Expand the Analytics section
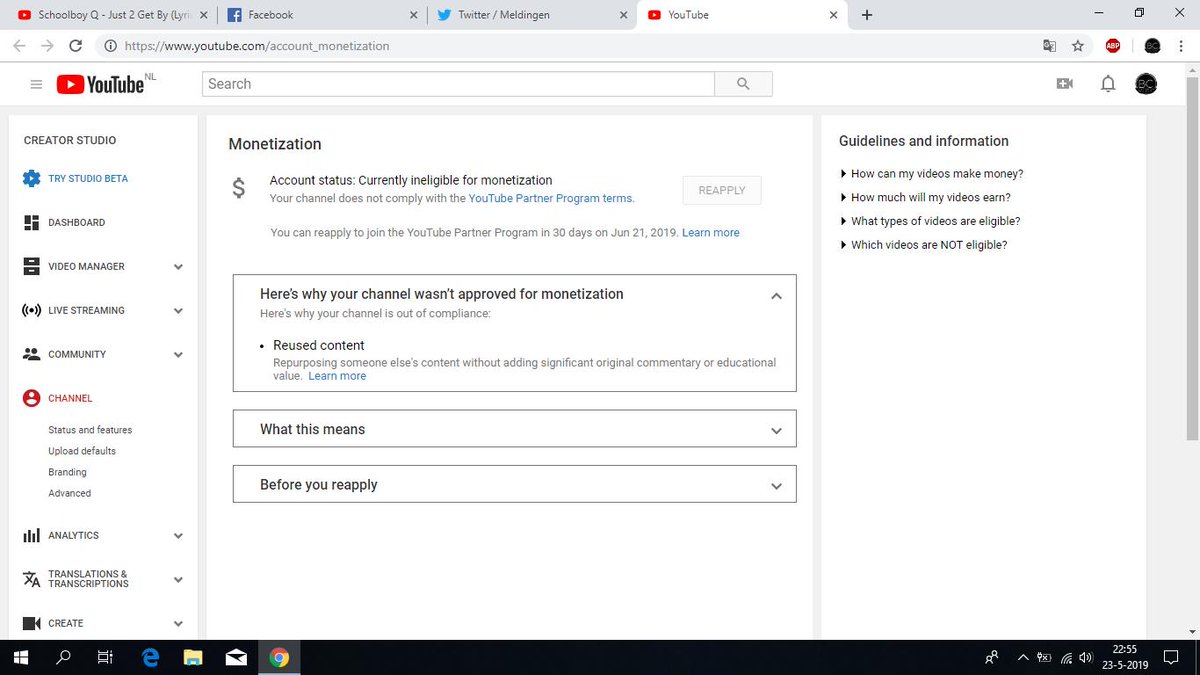 point(178,536)
